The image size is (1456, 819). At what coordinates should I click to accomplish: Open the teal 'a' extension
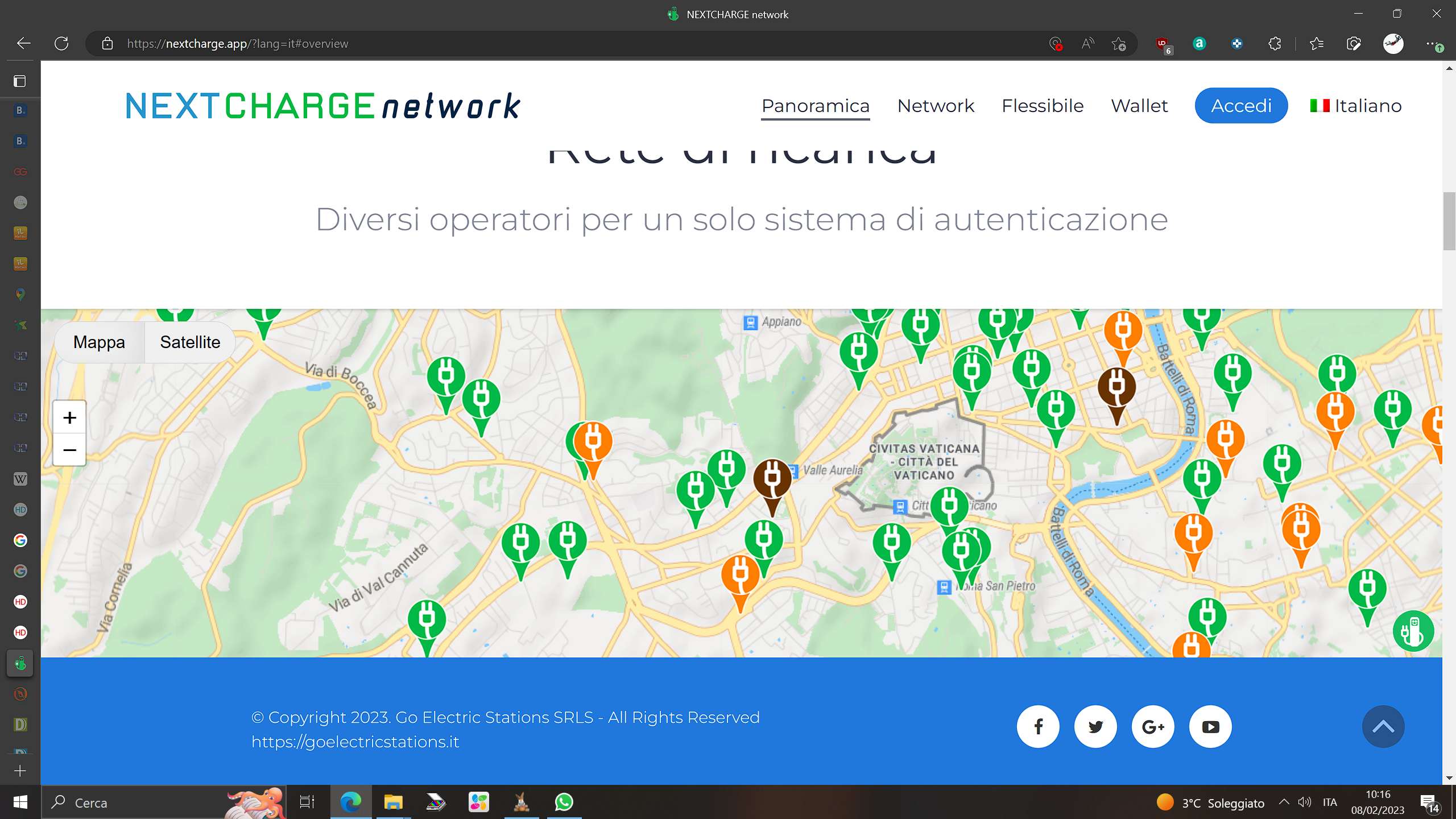tap(1199, 44)
